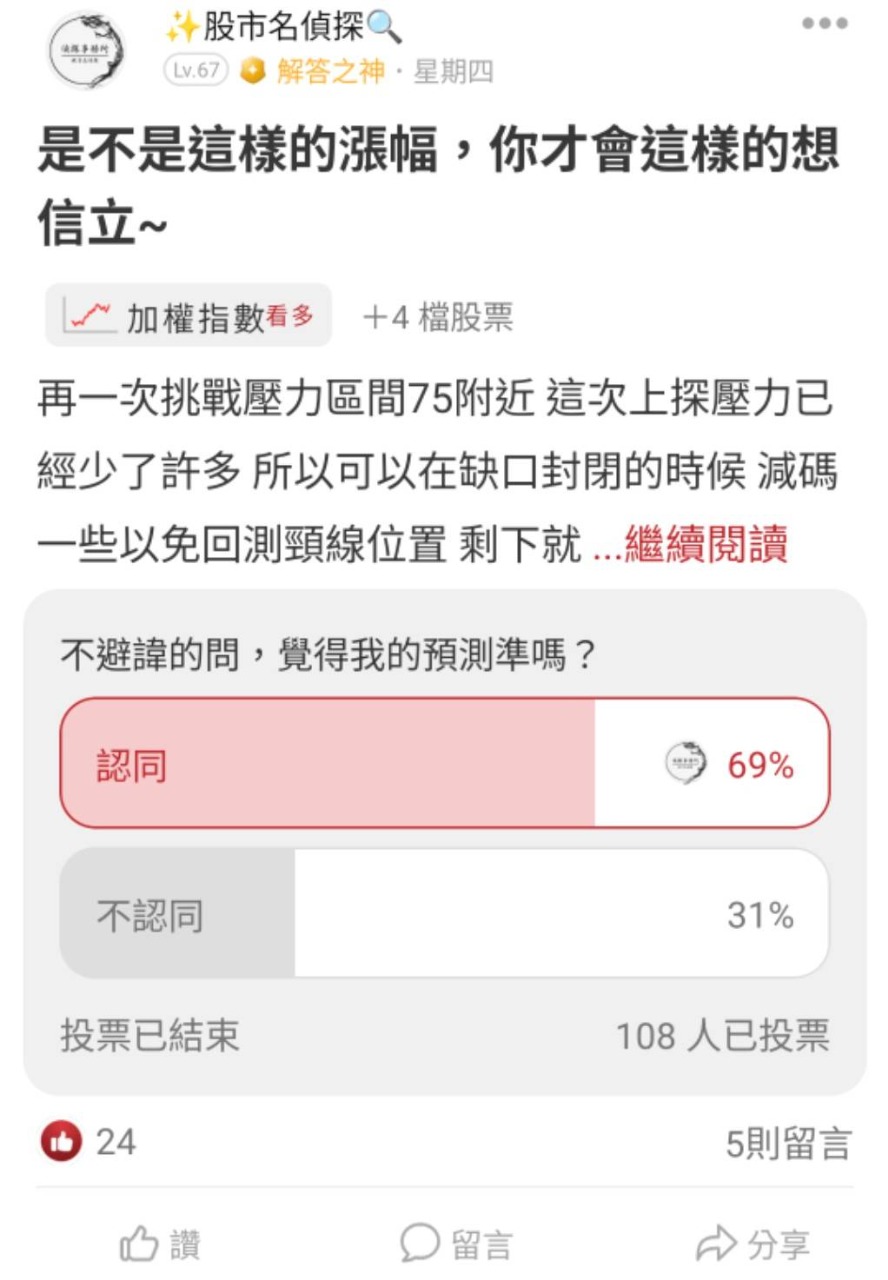Click the small voter avatar beside 69%

pos(686,765)
